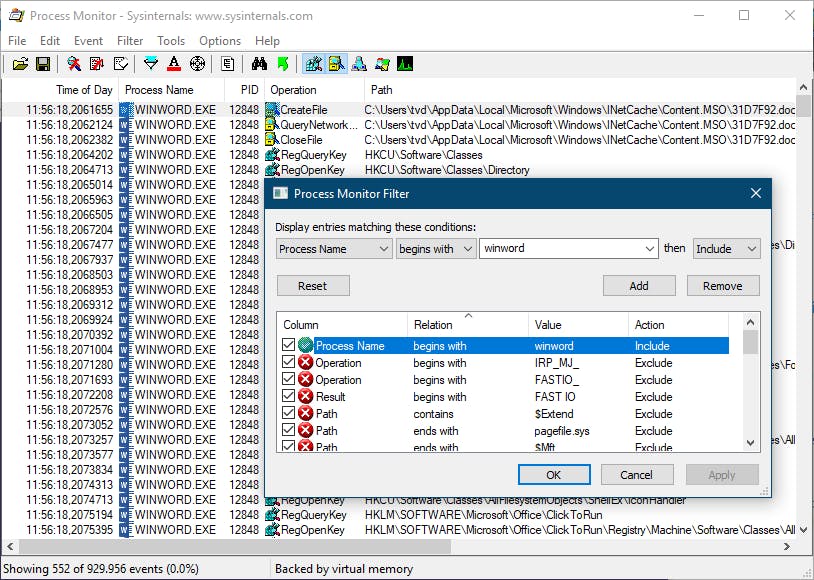Open the Filter menu
Image resolution: width=814 pixels, height=580 pixels.
[130, 41]
